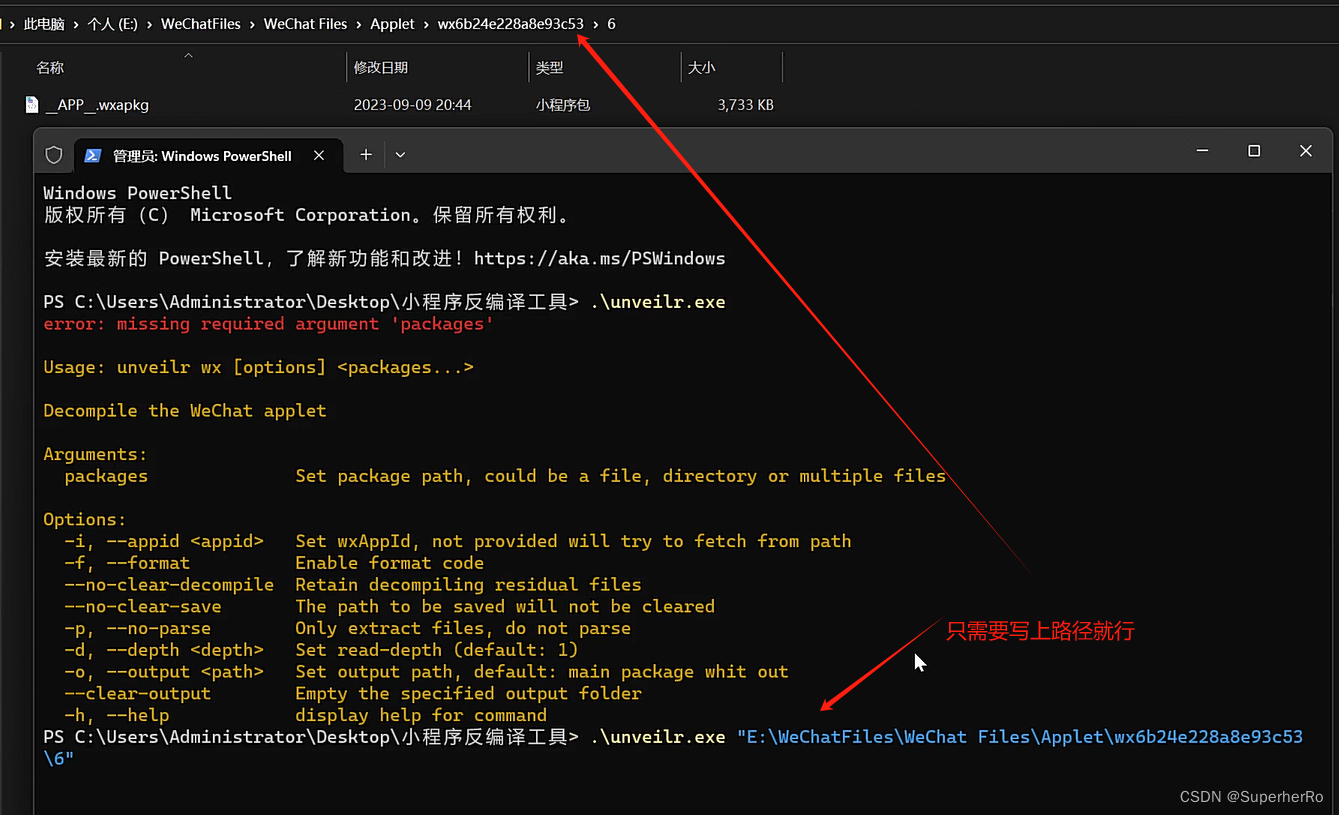Click the --no-clear-save option line
This screenshot has width=1339, height=815.
[390, 606]
